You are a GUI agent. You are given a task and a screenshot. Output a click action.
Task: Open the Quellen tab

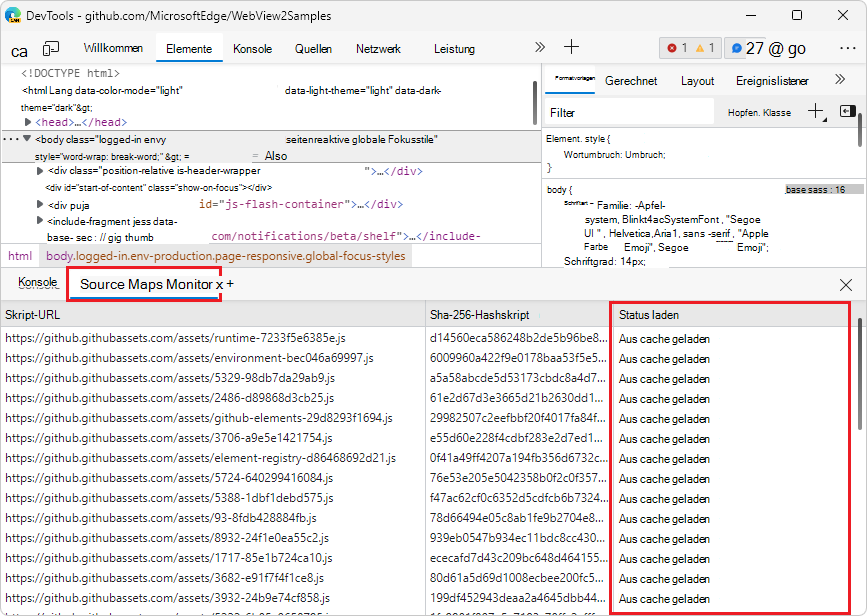314,49
